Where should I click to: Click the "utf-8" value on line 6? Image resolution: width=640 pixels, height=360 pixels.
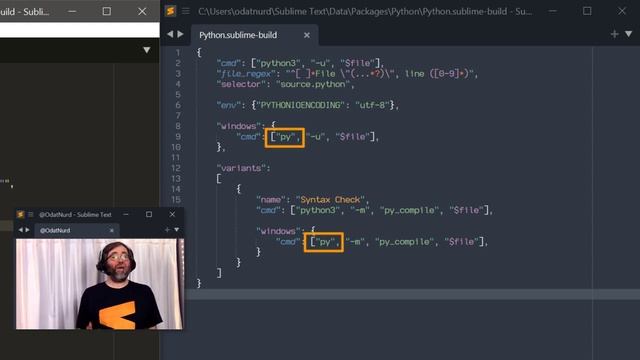(372, 105)
